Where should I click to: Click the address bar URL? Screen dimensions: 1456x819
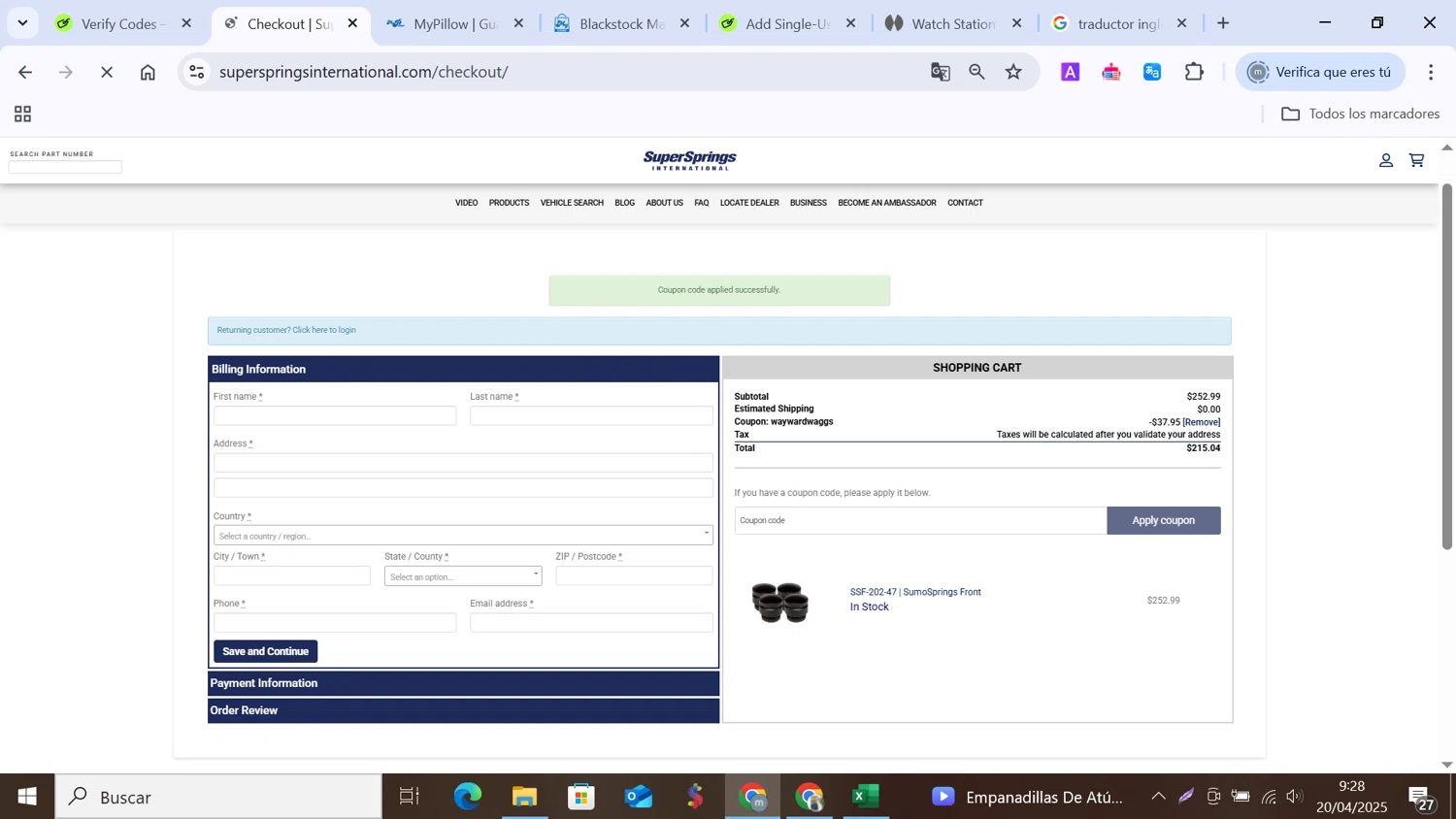[364, 72]
